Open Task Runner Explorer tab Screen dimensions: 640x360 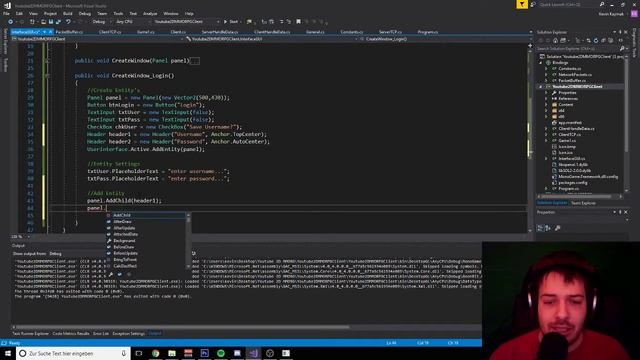tap(30, 333)
